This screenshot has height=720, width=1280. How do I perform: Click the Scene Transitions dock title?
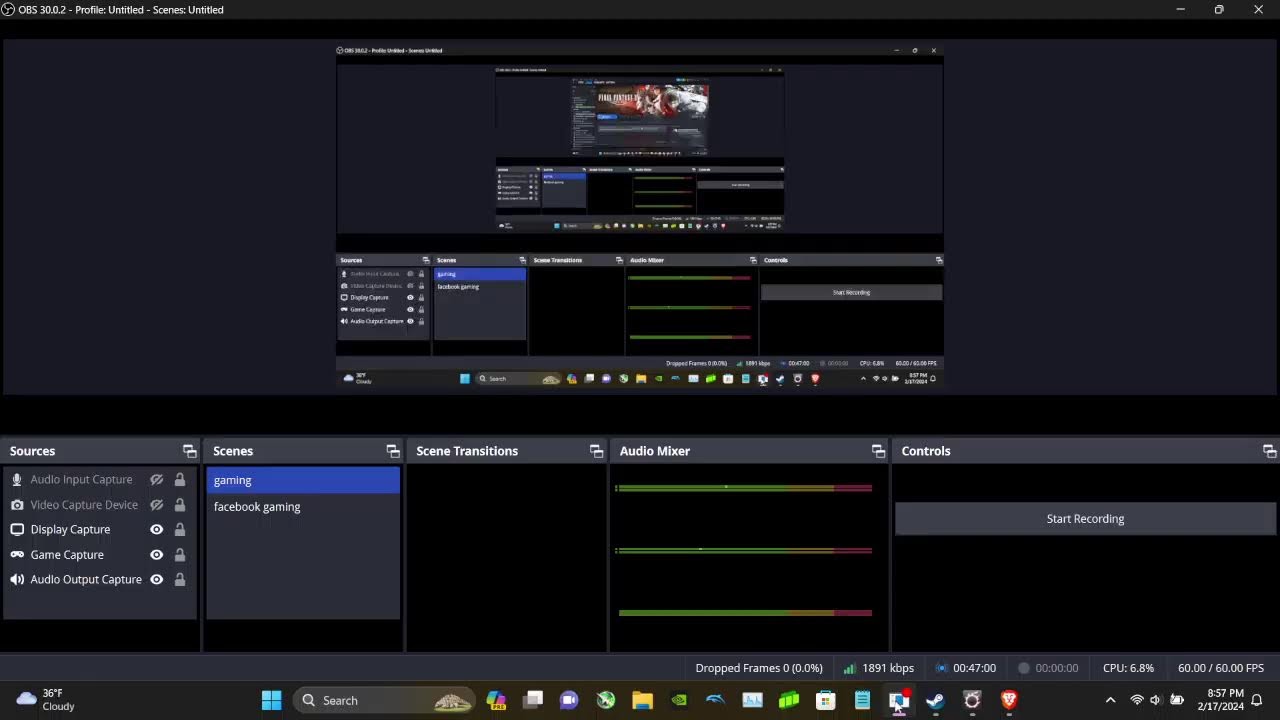[467, 451]
